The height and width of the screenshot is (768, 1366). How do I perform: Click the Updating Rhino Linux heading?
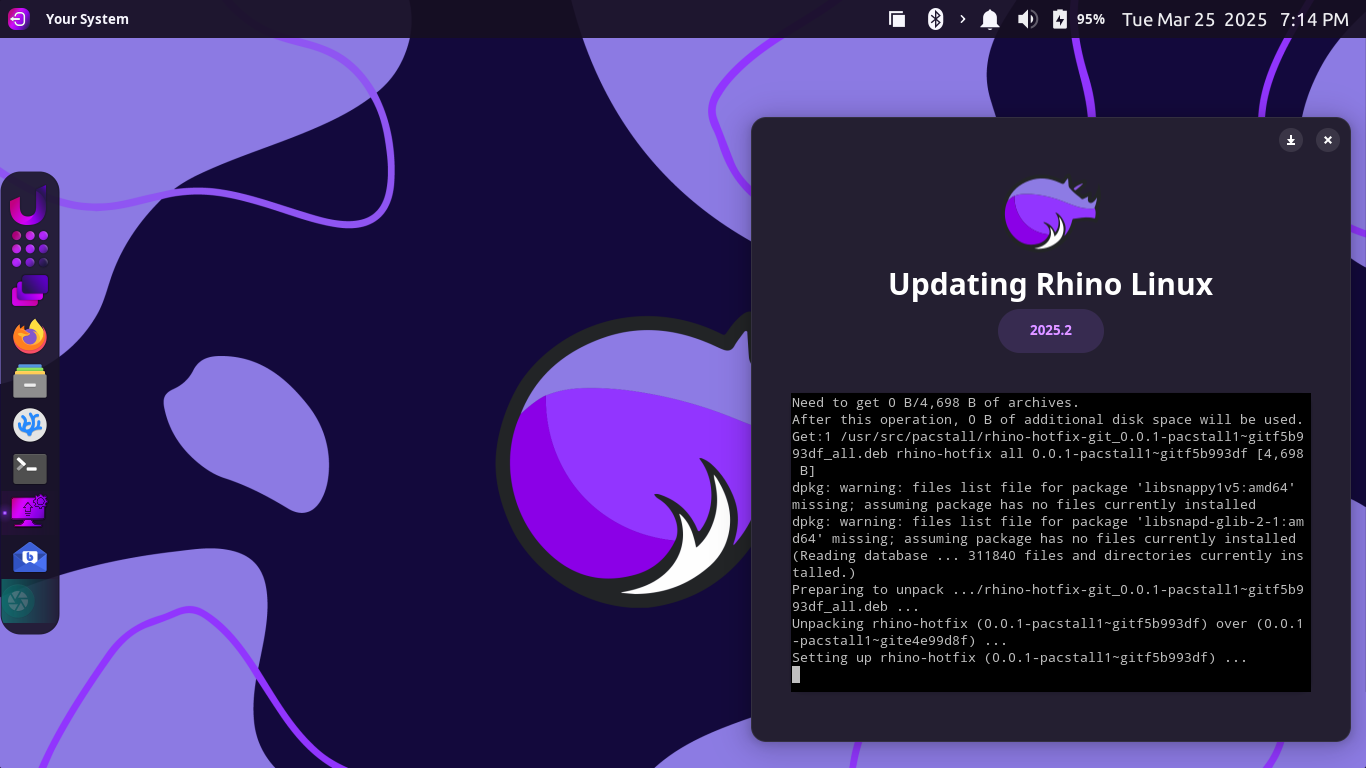point(1051,284)
